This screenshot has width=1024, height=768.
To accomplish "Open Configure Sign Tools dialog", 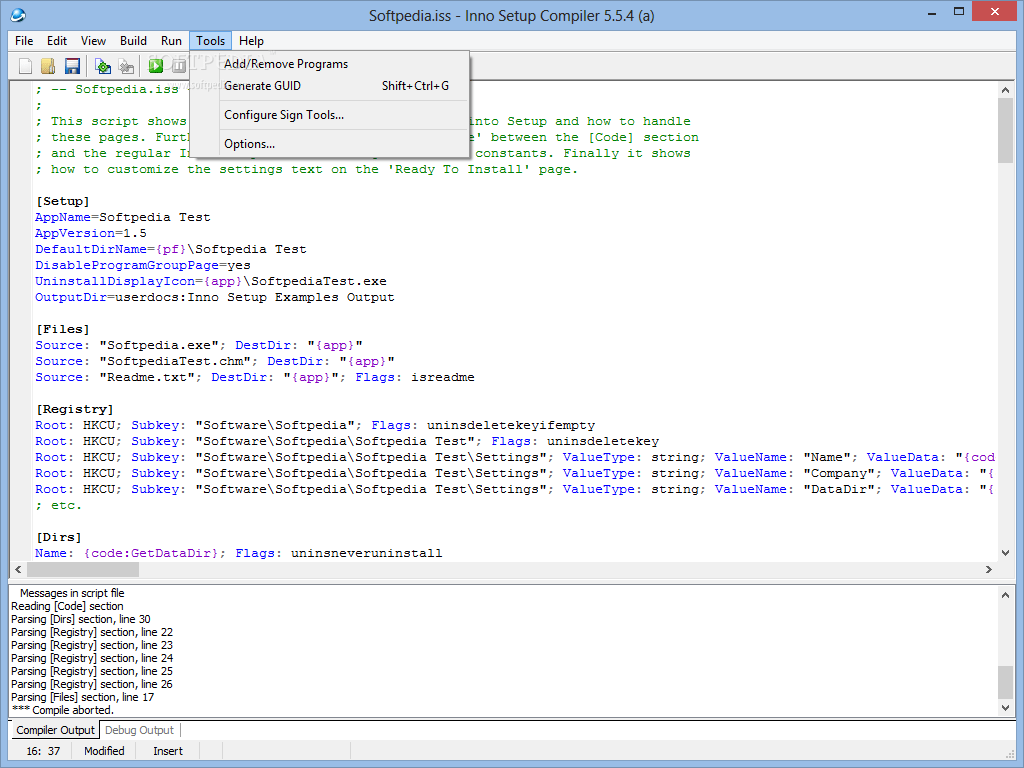I will 330,115.
